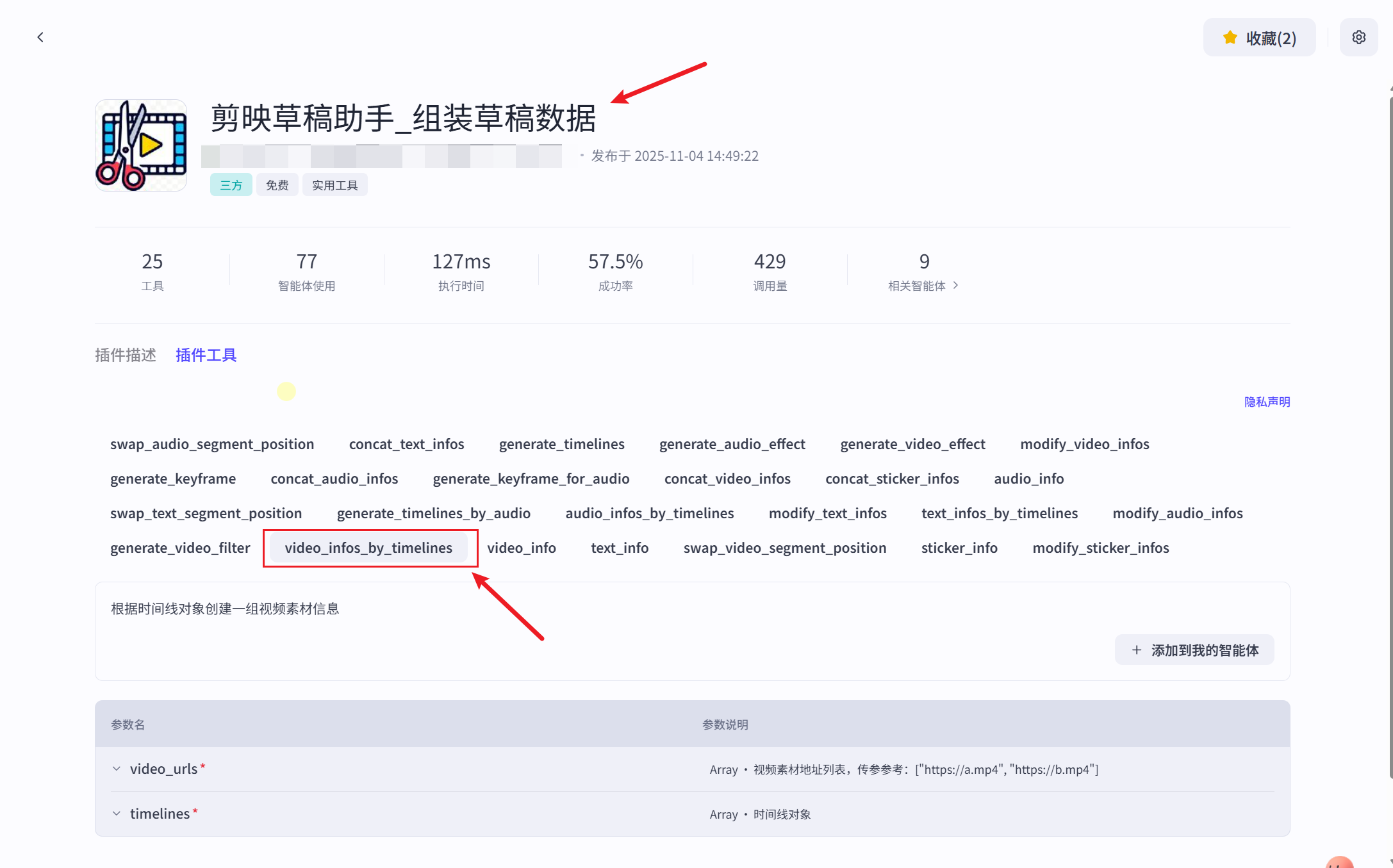Click the plus icon on 添加到我的智能体
This screenshot has width=1393, height=868.
coord(1136,650)
